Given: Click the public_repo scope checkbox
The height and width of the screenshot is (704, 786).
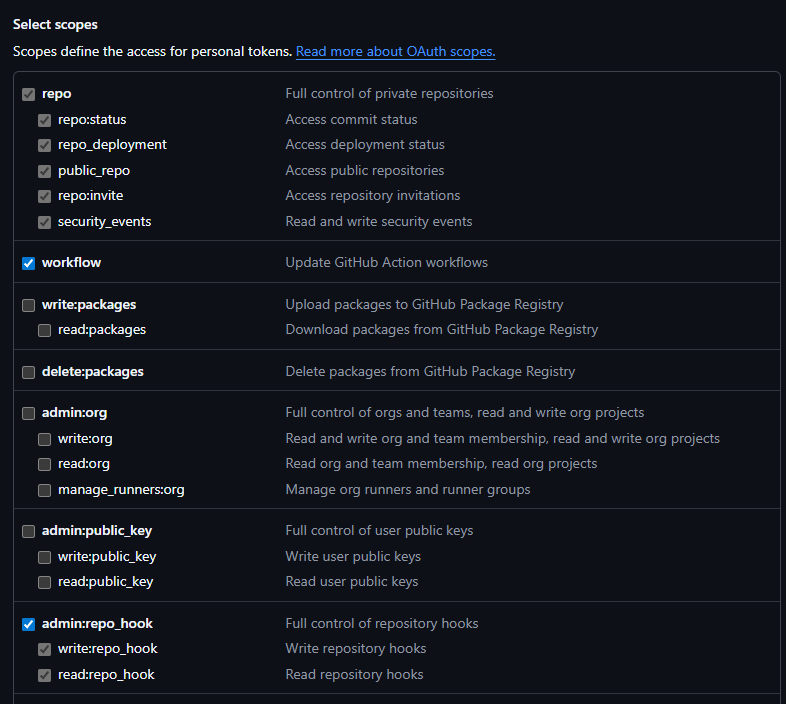Looking at the screenshot, I should point(44,171).
